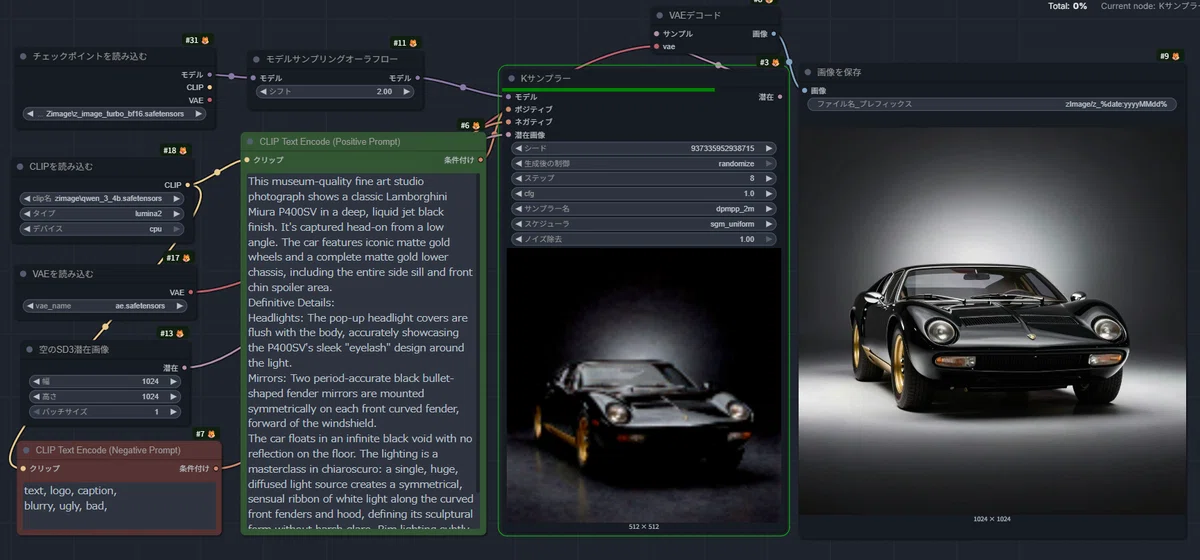Viewport: 1200px width, 560px height.
Task: Open the スケジューラ sgm_uniform selector
Action: pyautogui.click(x=644, y=224)
